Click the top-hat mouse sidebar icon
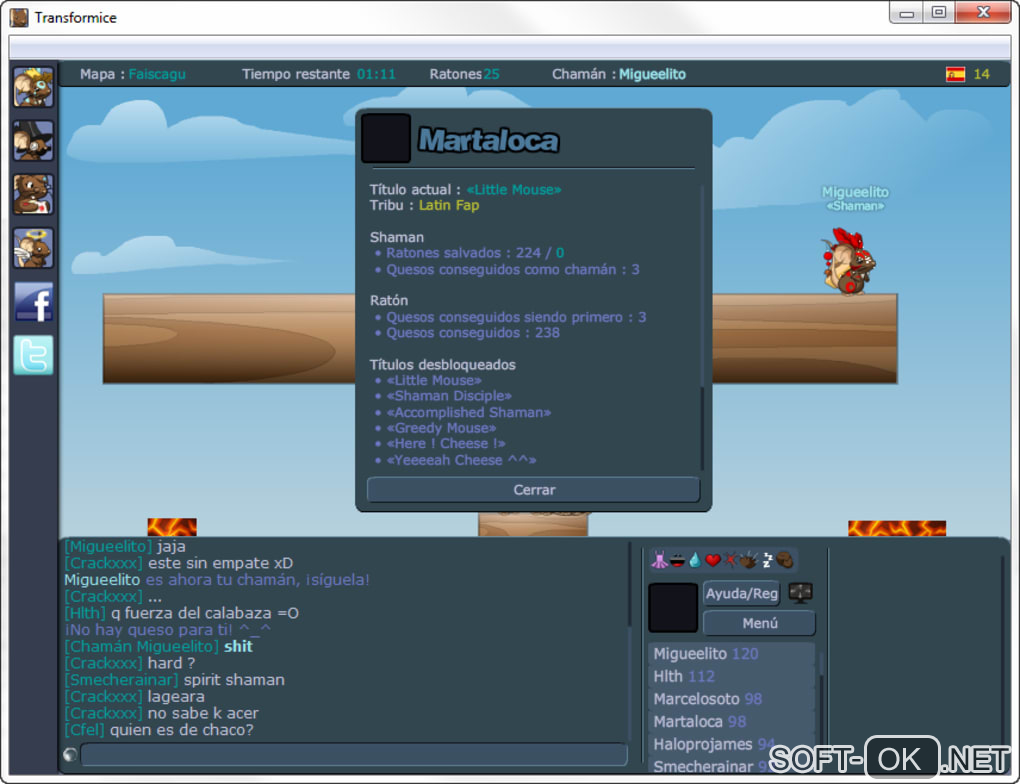The width and height of the screenshot is (1020, 784). click(x=33, y=141)
